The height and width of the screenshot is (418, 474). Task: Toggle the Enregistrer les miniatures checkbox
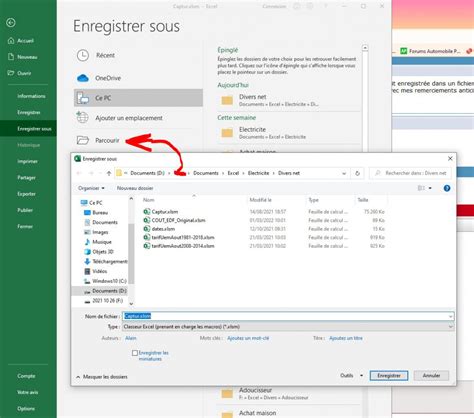(x=135, y=353)
